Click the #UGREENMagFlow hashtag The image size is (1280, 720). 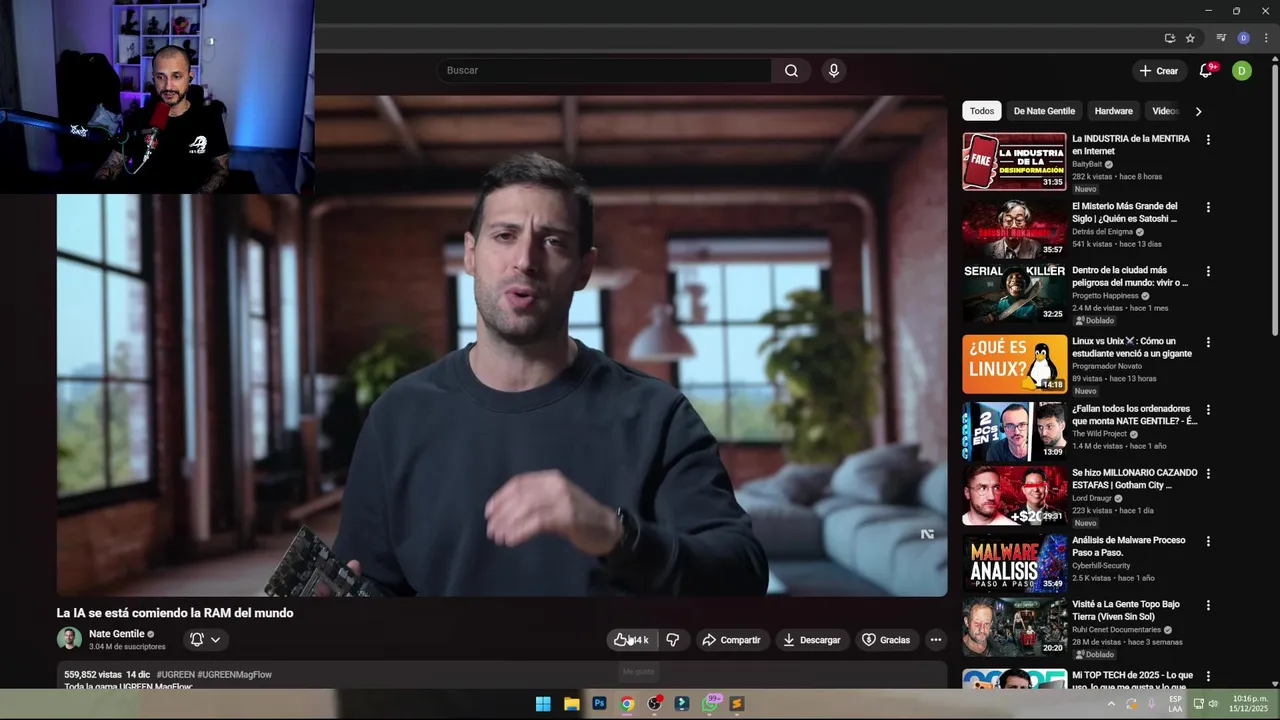pos(234,675)
